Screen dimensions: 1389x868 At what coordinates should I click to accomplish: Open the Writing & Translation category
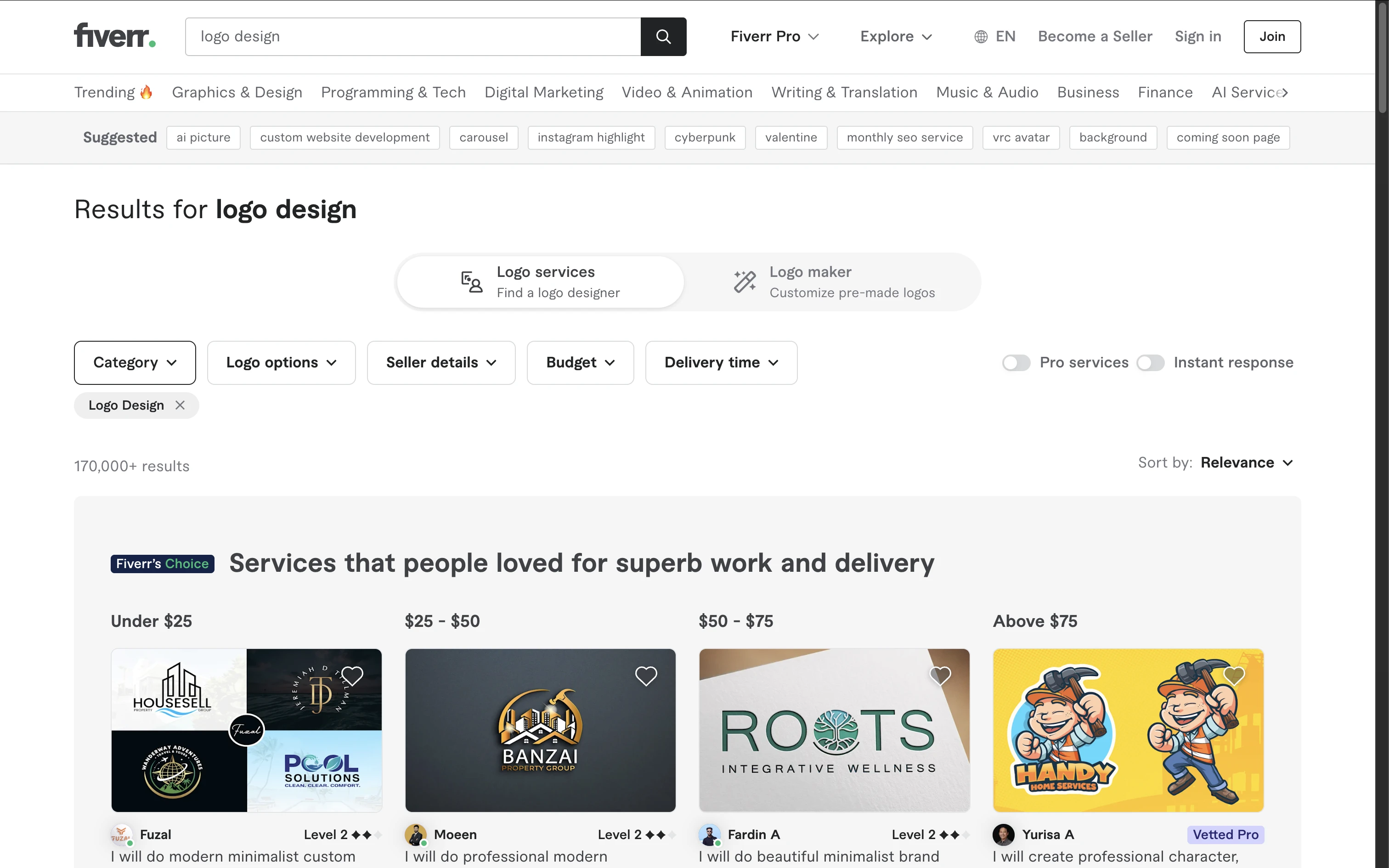844,92
